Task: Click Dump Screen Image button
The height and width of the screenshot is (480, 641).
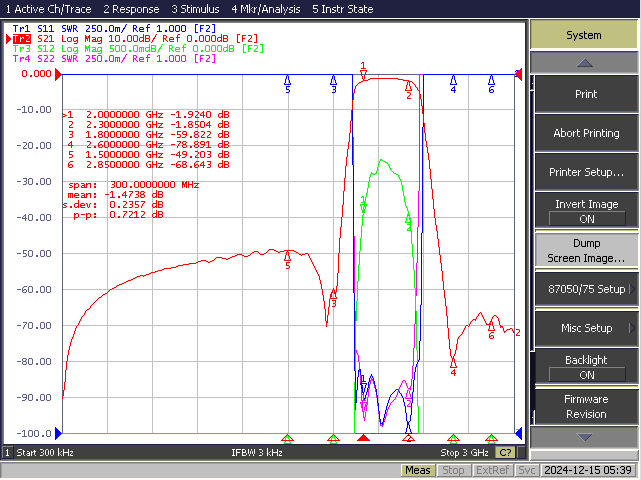Action: pyautogui.click(x=586, y=250)
